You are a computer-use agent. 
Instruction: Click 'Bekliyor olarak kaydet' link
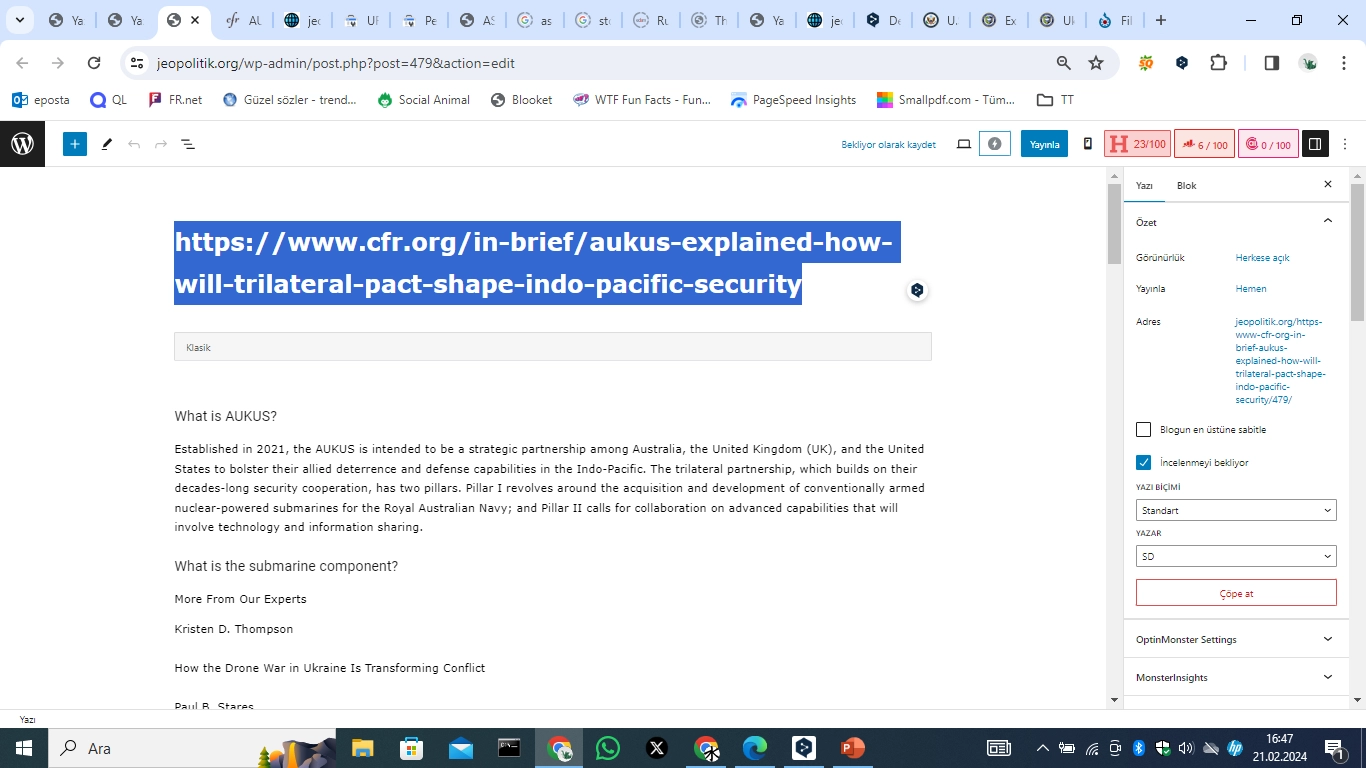click(x=888, y=145)
